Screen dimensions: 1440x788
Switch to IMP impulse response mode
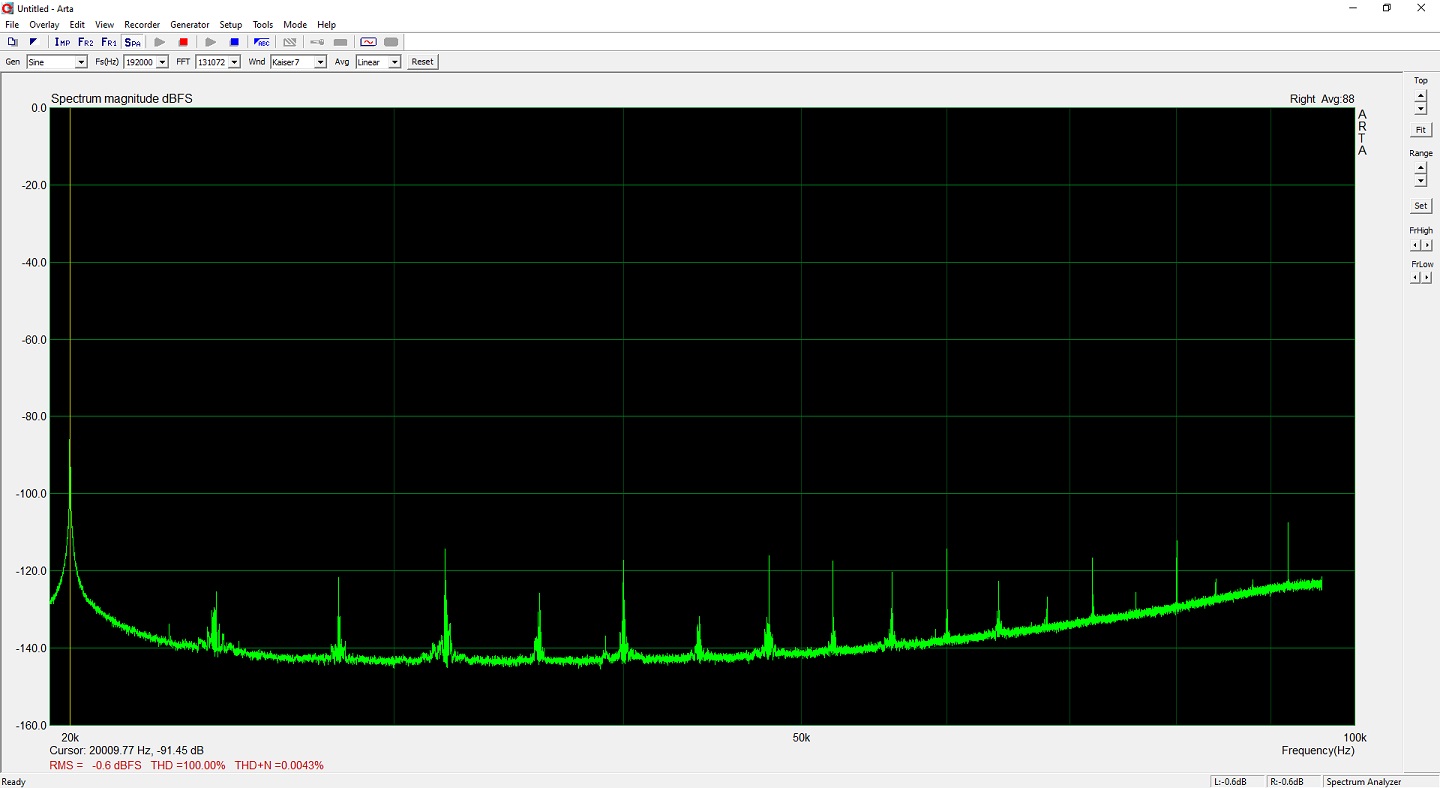[62, 42]
